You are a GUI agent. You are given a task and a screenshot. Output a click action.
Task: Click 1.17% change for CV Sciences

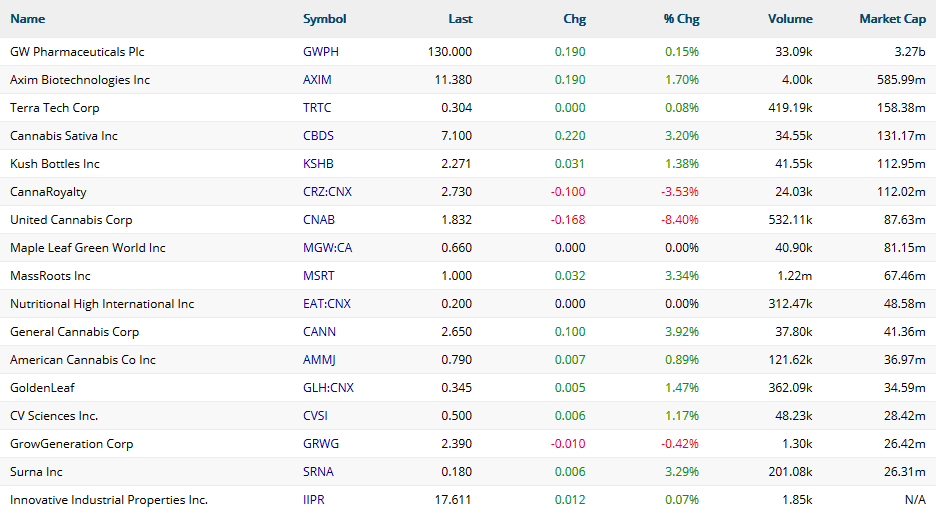coord(682,417)
